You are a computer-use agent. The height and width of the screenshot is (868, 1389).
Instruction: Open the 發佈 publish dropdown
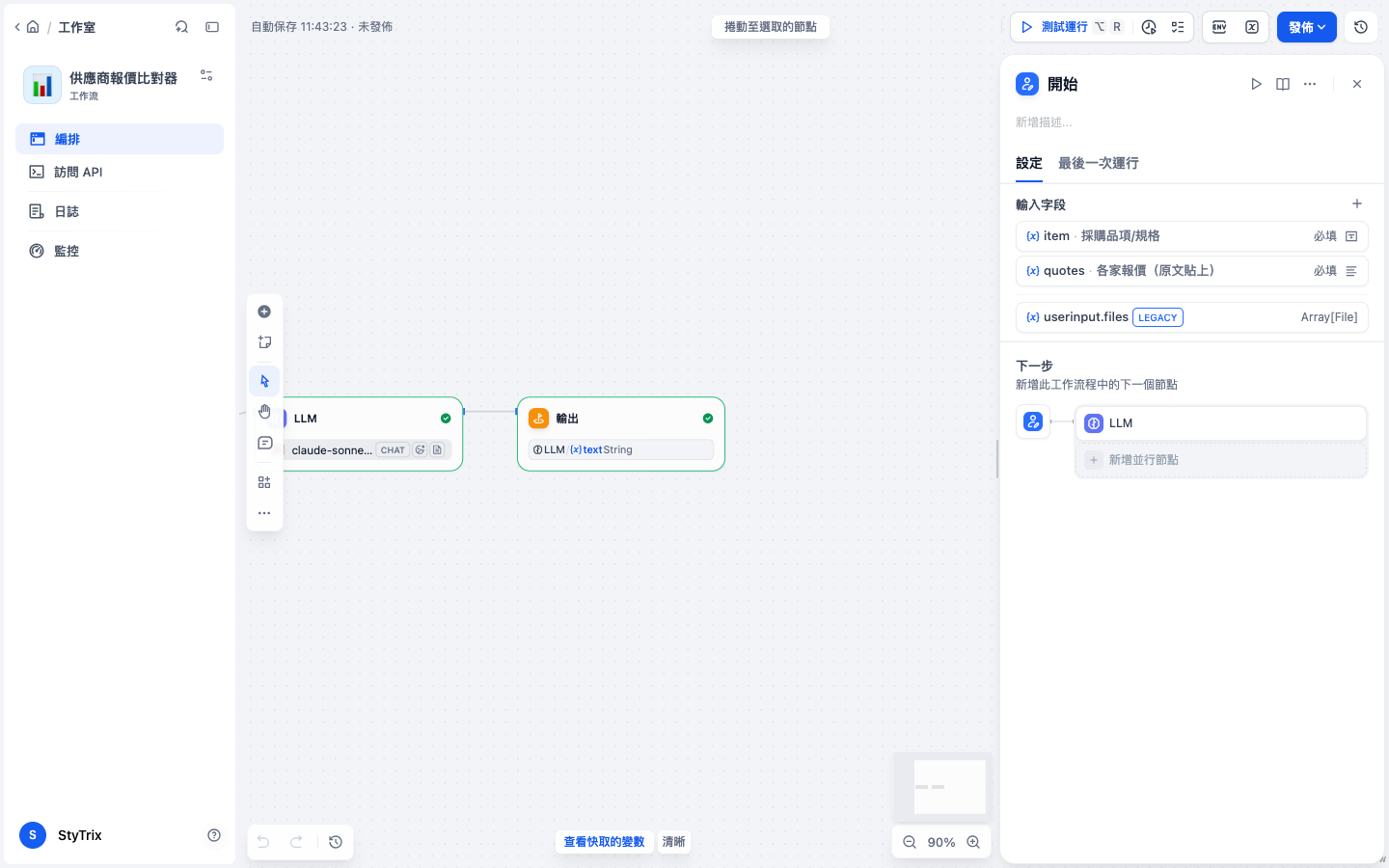1307,27
